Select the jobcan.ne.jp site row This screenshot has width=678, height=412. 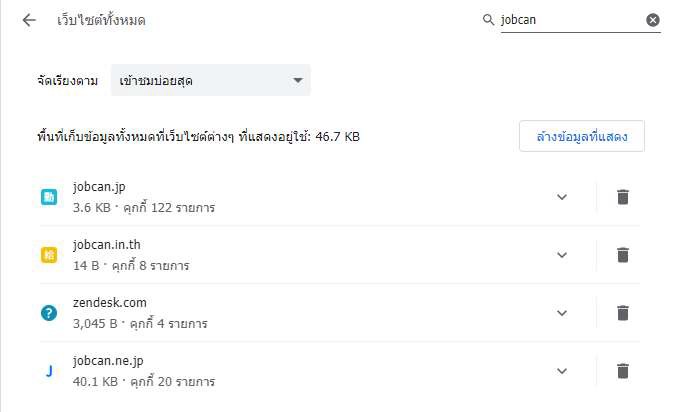click(300, 371)
